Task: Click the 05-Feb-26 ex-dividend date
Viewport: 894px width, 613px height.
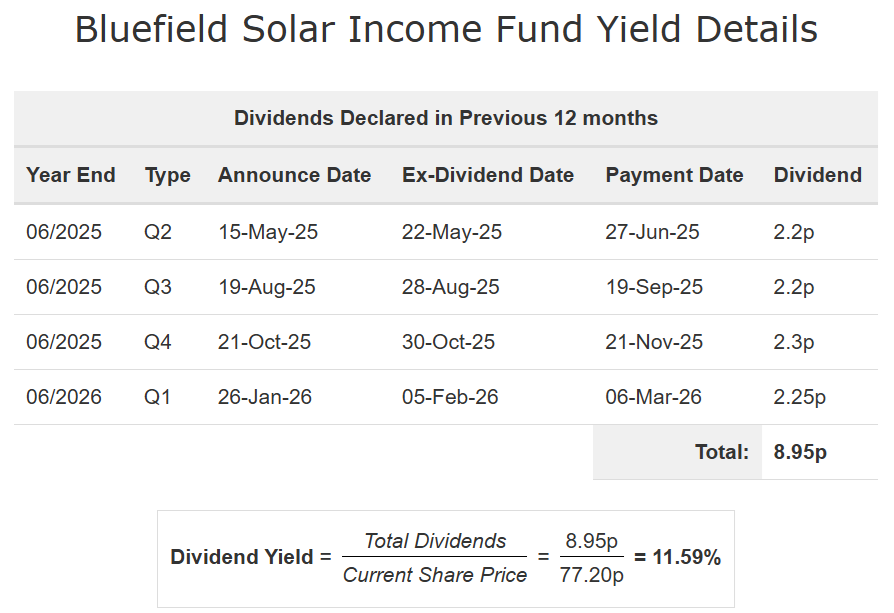Action: [x=449, y=397]
